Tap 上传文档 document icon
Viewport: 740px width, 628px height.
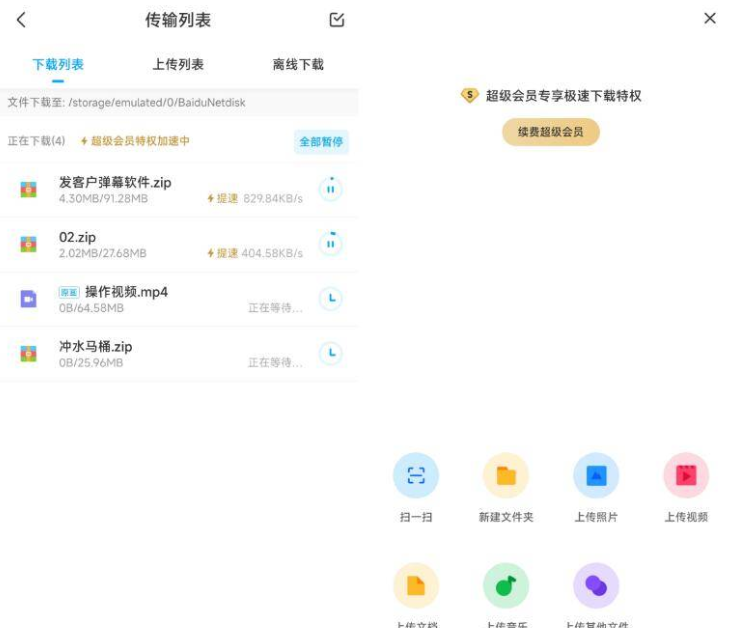(416, 586)
